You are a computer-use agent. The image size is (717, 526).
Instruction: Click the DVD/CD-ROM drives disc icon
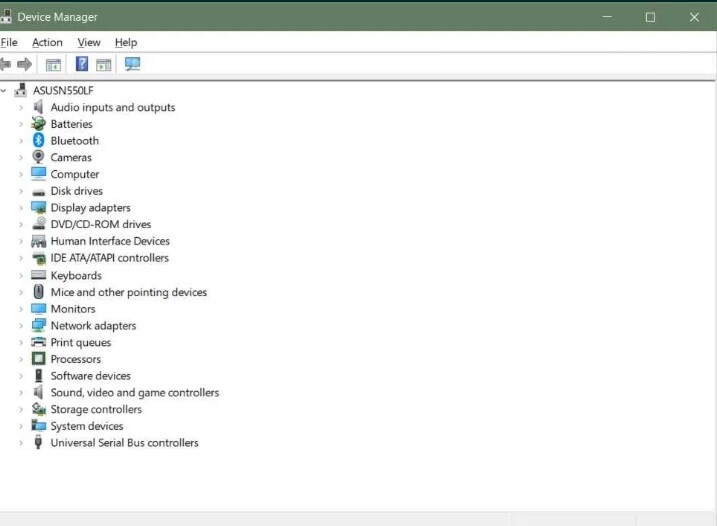pyautogui.click(x=38, y=224)
